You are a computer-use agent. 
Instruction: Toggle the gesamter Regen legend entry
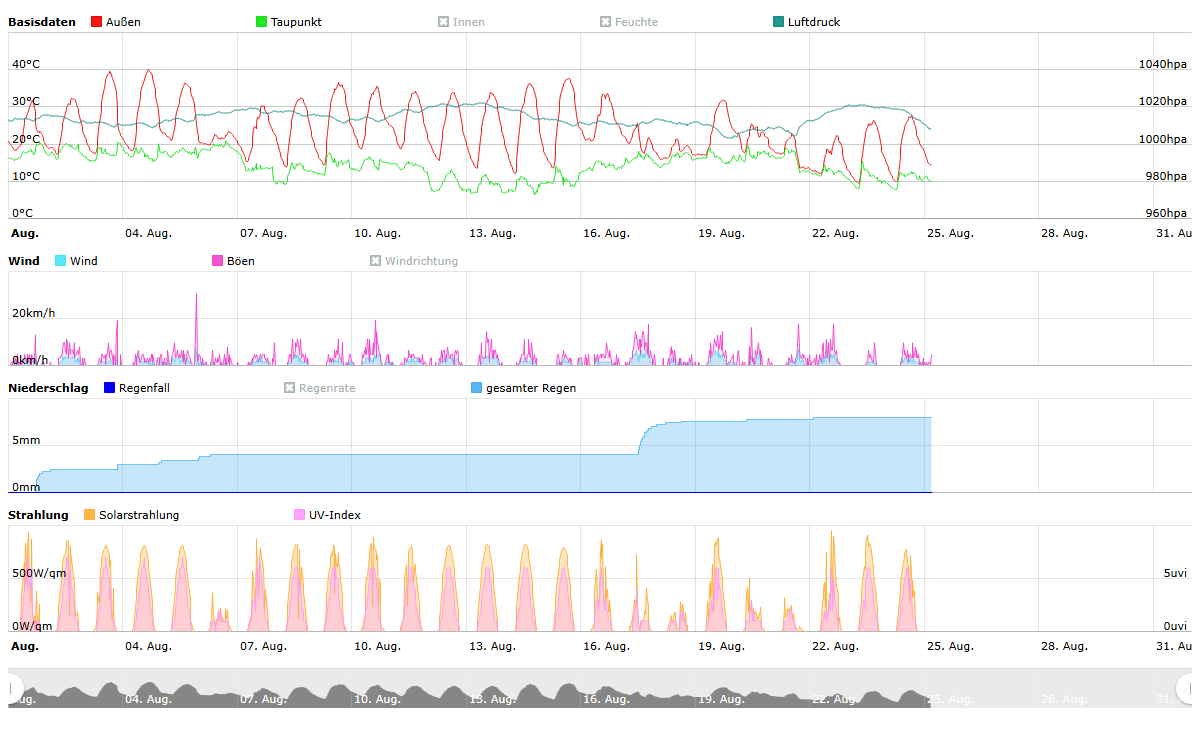pyautogui.click(x=523, y=388)
